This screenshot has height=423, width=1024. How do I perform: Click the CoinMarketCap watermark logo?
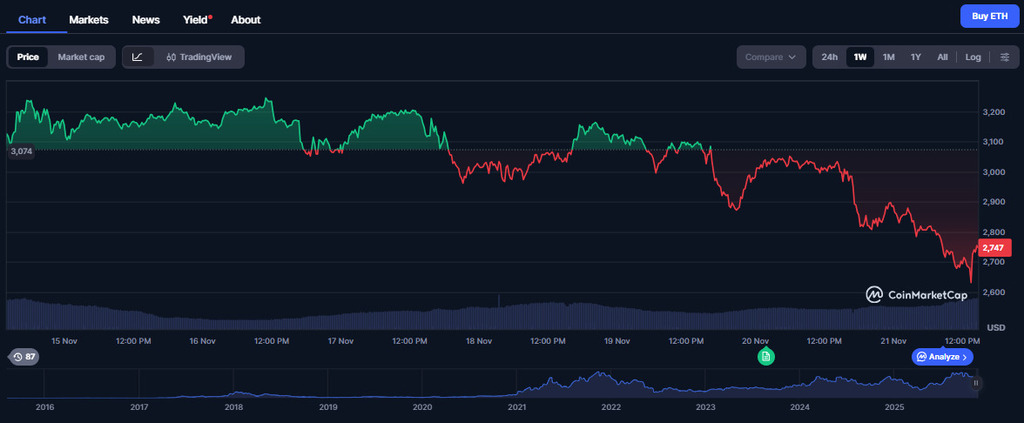tap(916, 295)
